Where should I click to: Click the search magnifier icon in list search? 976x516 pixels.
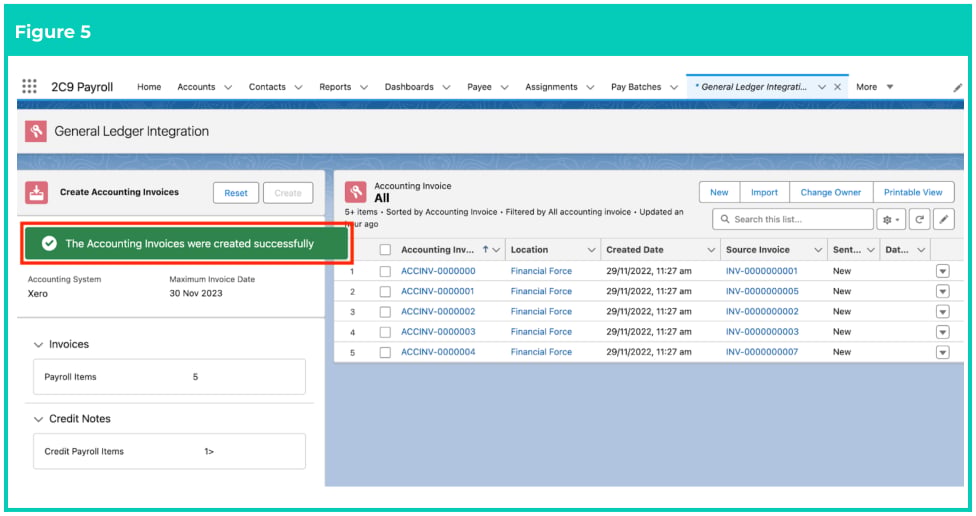(725, 219)
